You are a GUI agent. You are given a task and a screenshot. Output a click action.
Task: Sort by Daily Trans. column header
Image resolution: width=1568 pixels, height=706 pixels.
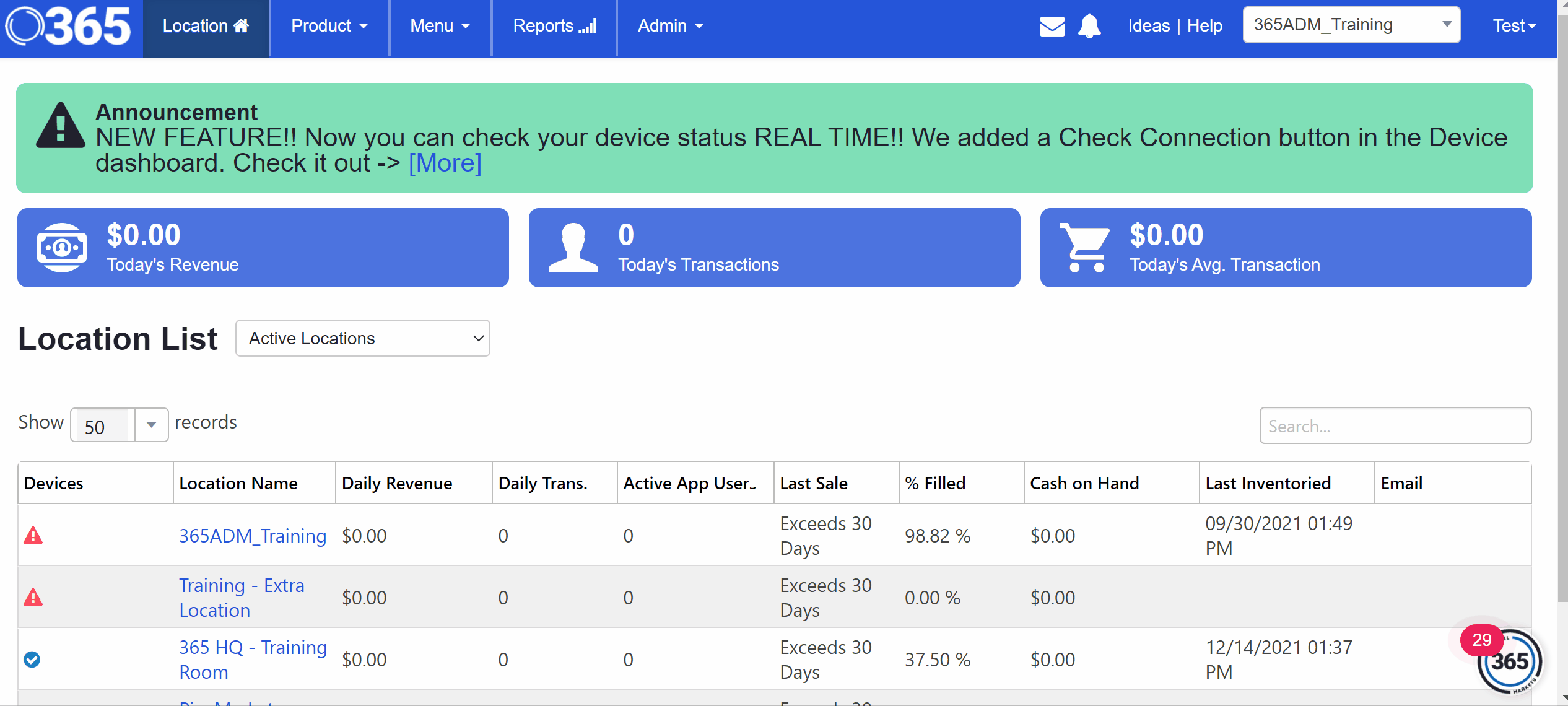pos(555,483)
